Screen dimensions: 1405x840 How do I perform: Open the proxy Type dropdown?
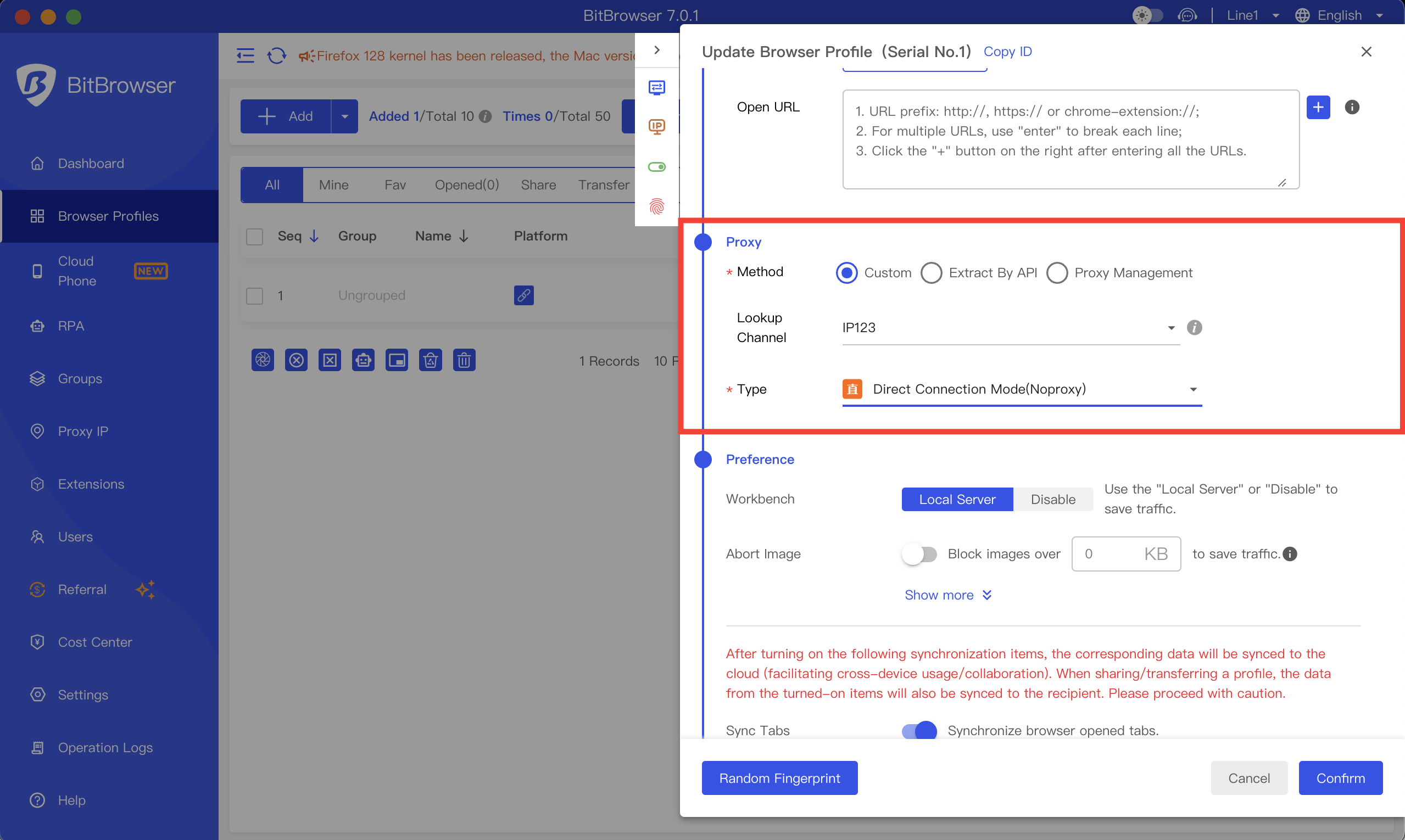(1022, 389)
